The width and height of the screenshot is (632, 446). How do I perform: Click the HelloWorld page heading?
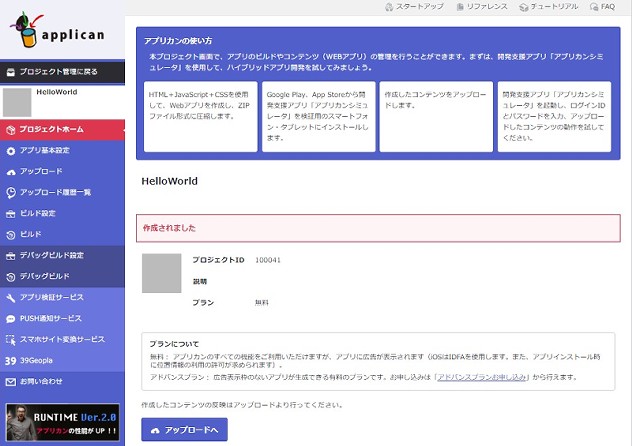pyautogui.click(x=170, y=181)
